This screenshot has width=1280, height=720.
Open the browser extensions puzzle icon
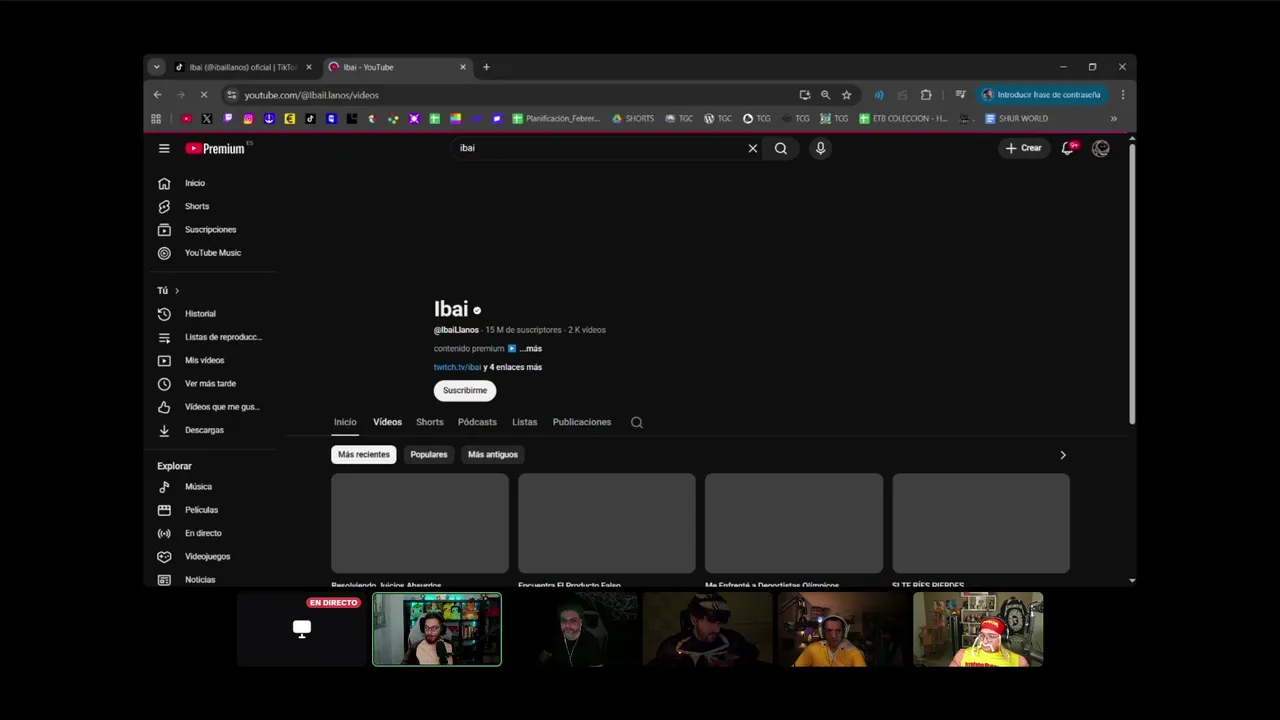tap(926, 95)
